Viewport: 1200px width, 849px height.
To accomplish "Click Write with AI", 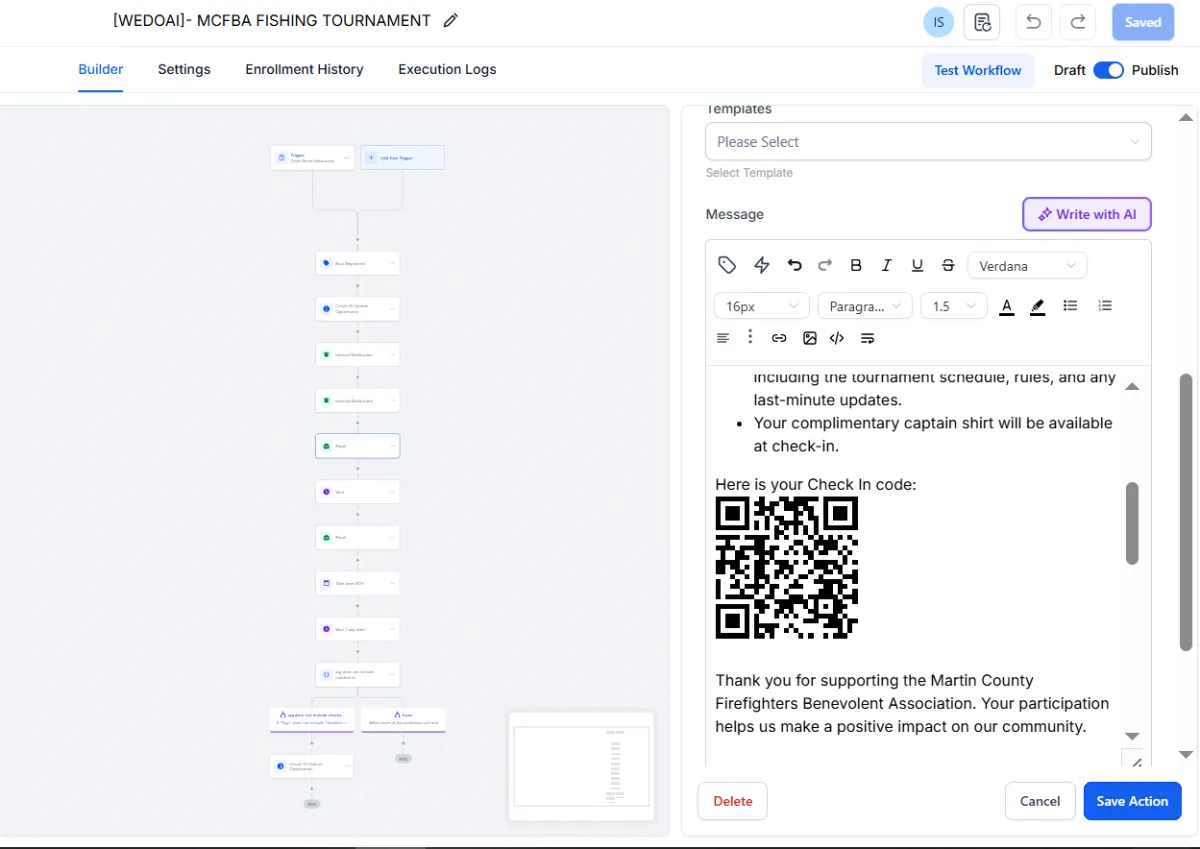I will click(1087, 214).
